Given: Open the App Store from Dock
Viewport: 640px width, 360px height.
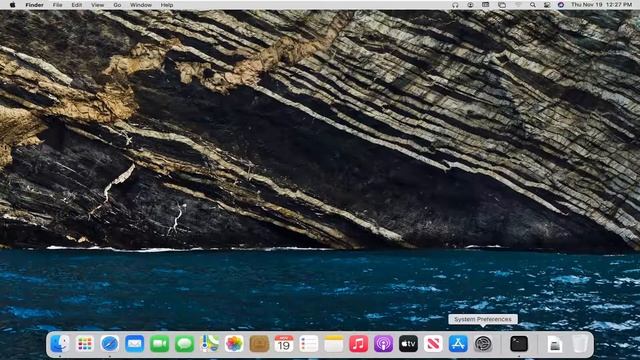Looking at the screenshot, I should coord(458,344).
